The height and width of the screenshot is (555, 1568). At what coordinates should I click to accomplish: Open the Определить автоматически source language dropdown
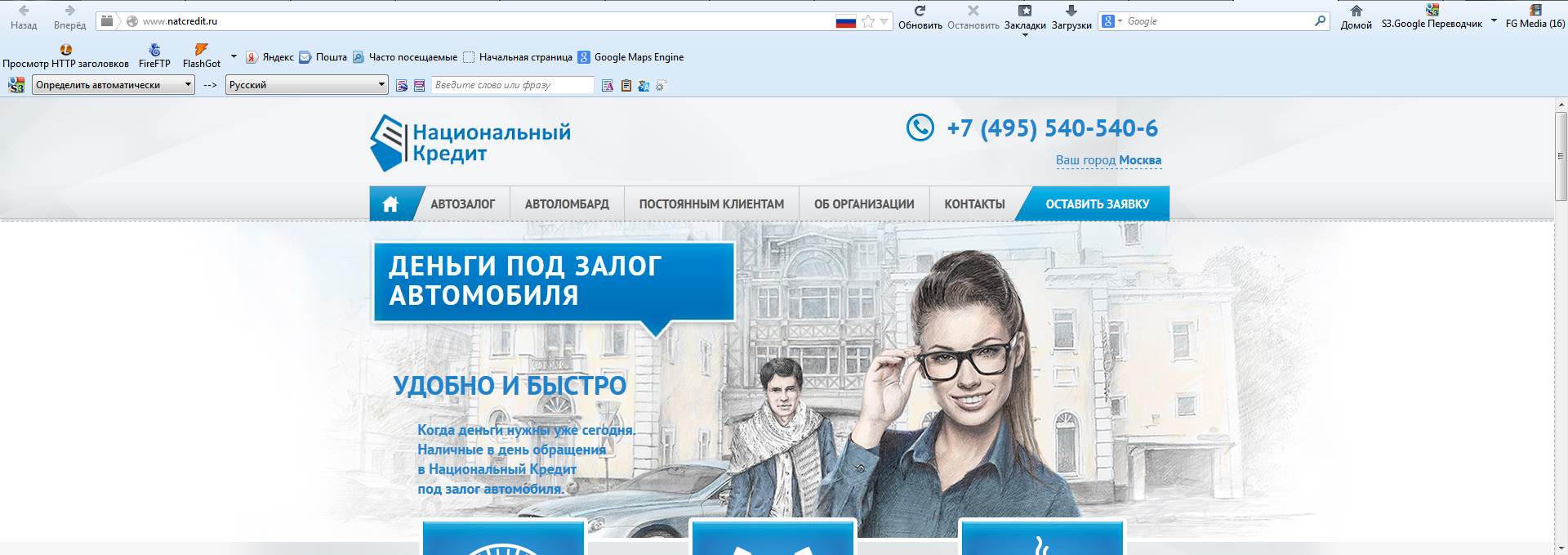[x=114, y=85]
